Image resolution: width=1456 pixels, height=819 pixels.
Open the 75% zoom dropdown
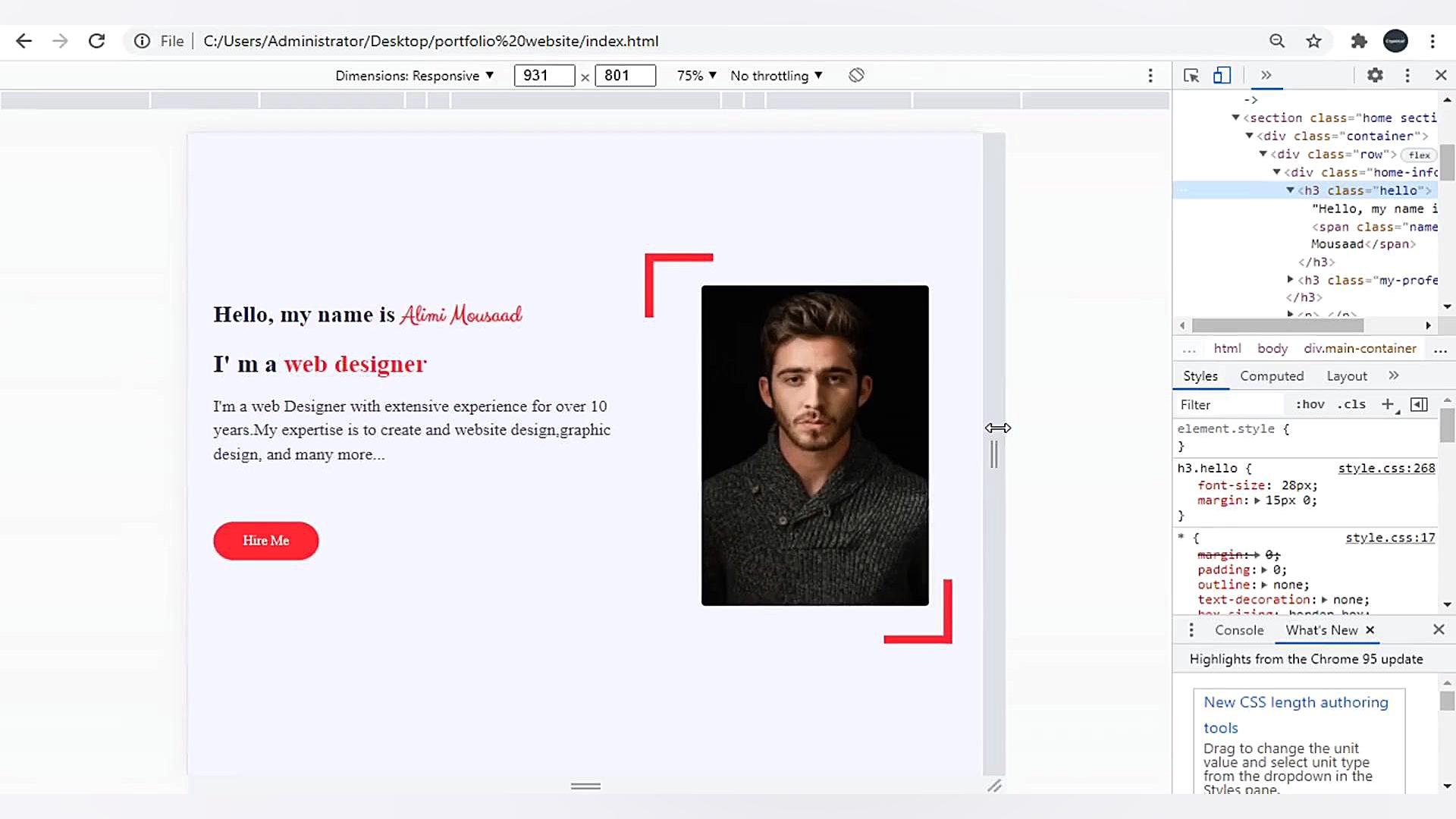tap(696, 76)
